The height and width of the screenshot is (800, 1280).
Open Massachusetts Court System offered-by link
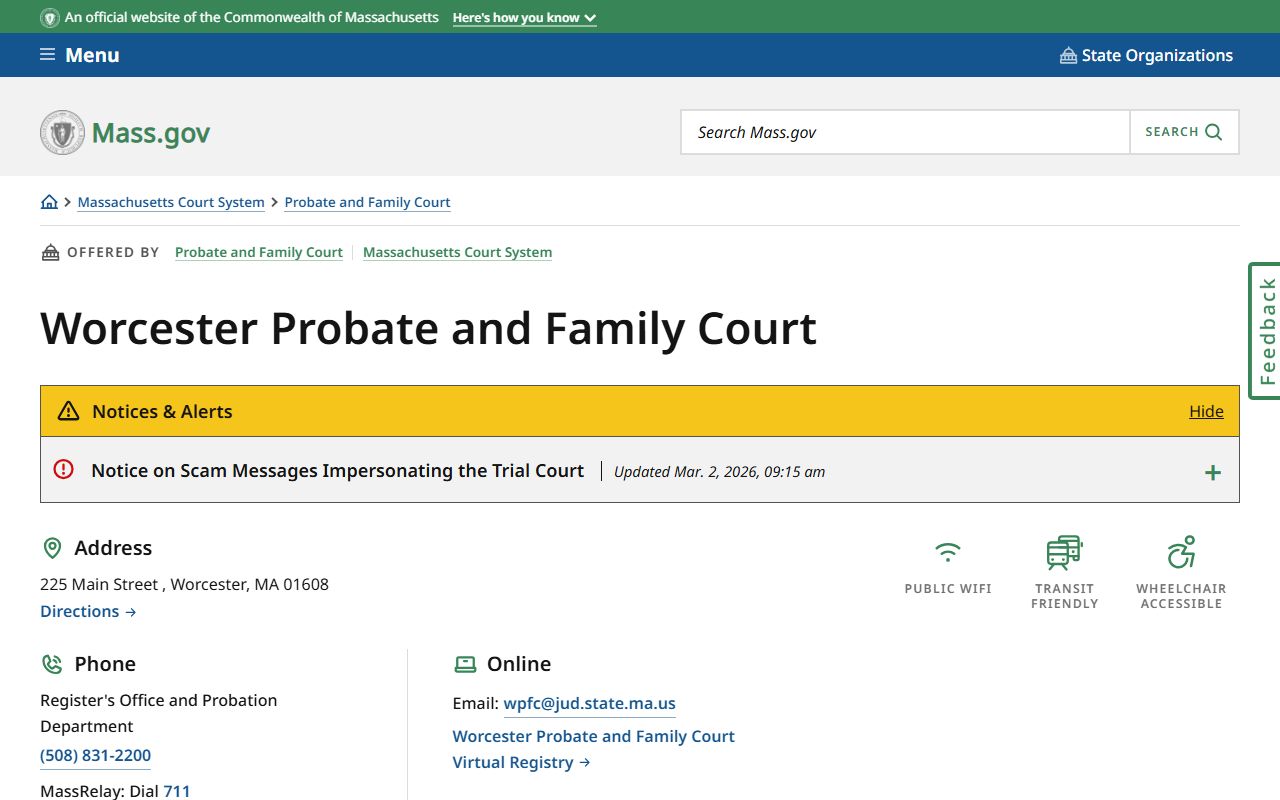click(x=457, y=252)
